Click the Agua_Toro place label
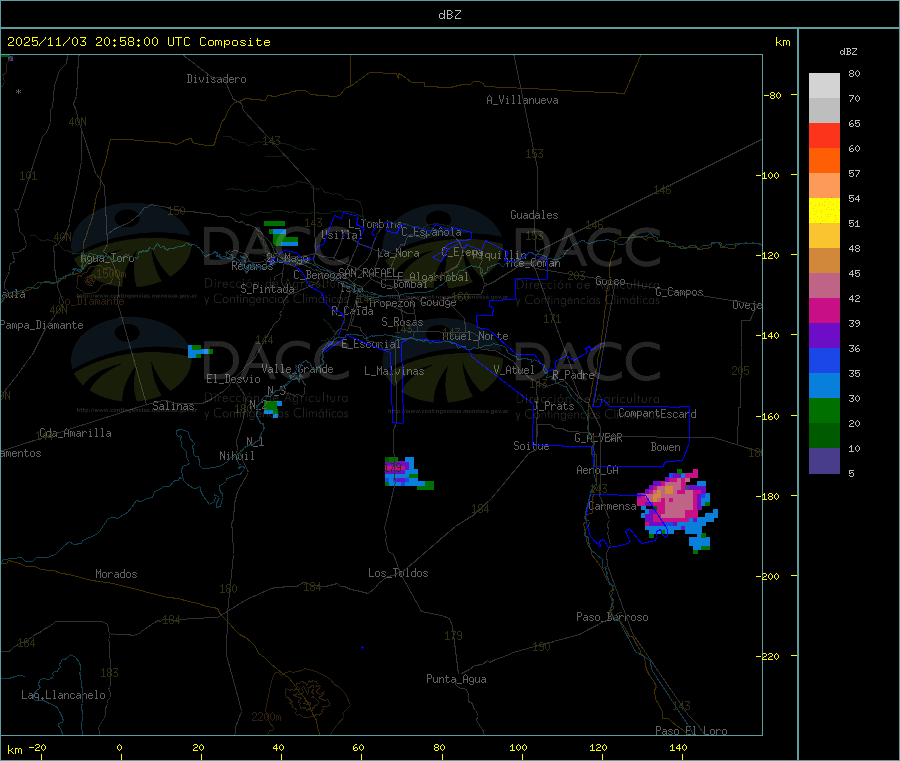The height and width of the screenshot is (761, 900). (107, 258)
